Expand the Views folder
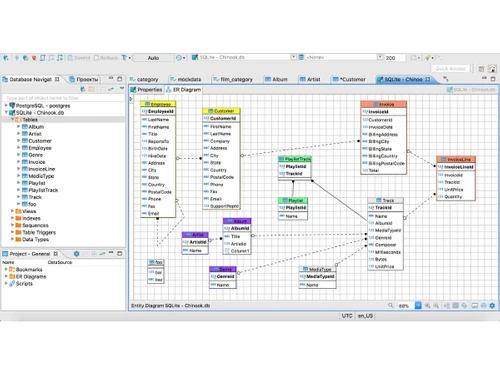The width and height of the screenshot is (500, 375). (x=12, y=211)
